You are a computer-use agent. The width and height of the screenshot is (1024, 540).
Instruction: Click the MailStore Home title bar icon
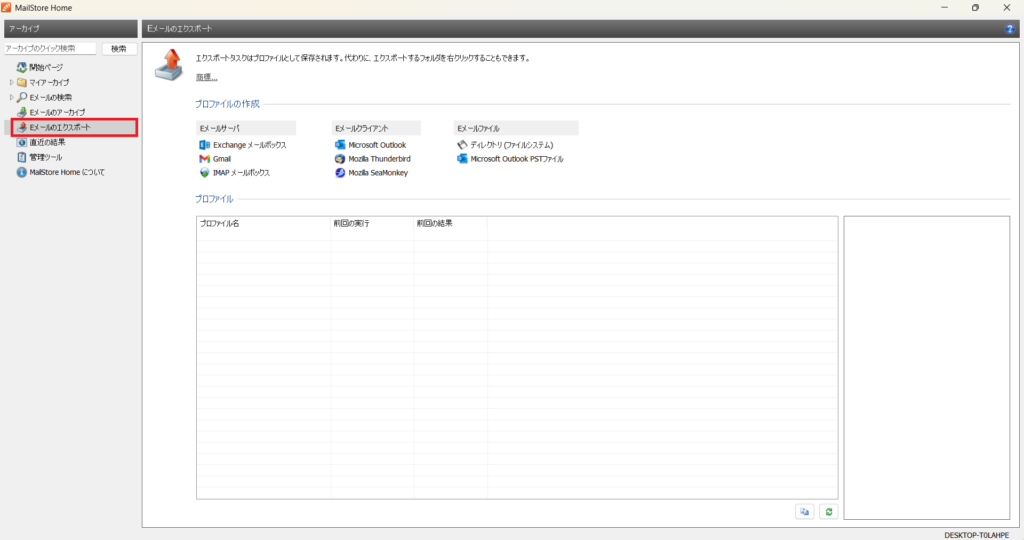pyautogui.click(x=6, y=8)
